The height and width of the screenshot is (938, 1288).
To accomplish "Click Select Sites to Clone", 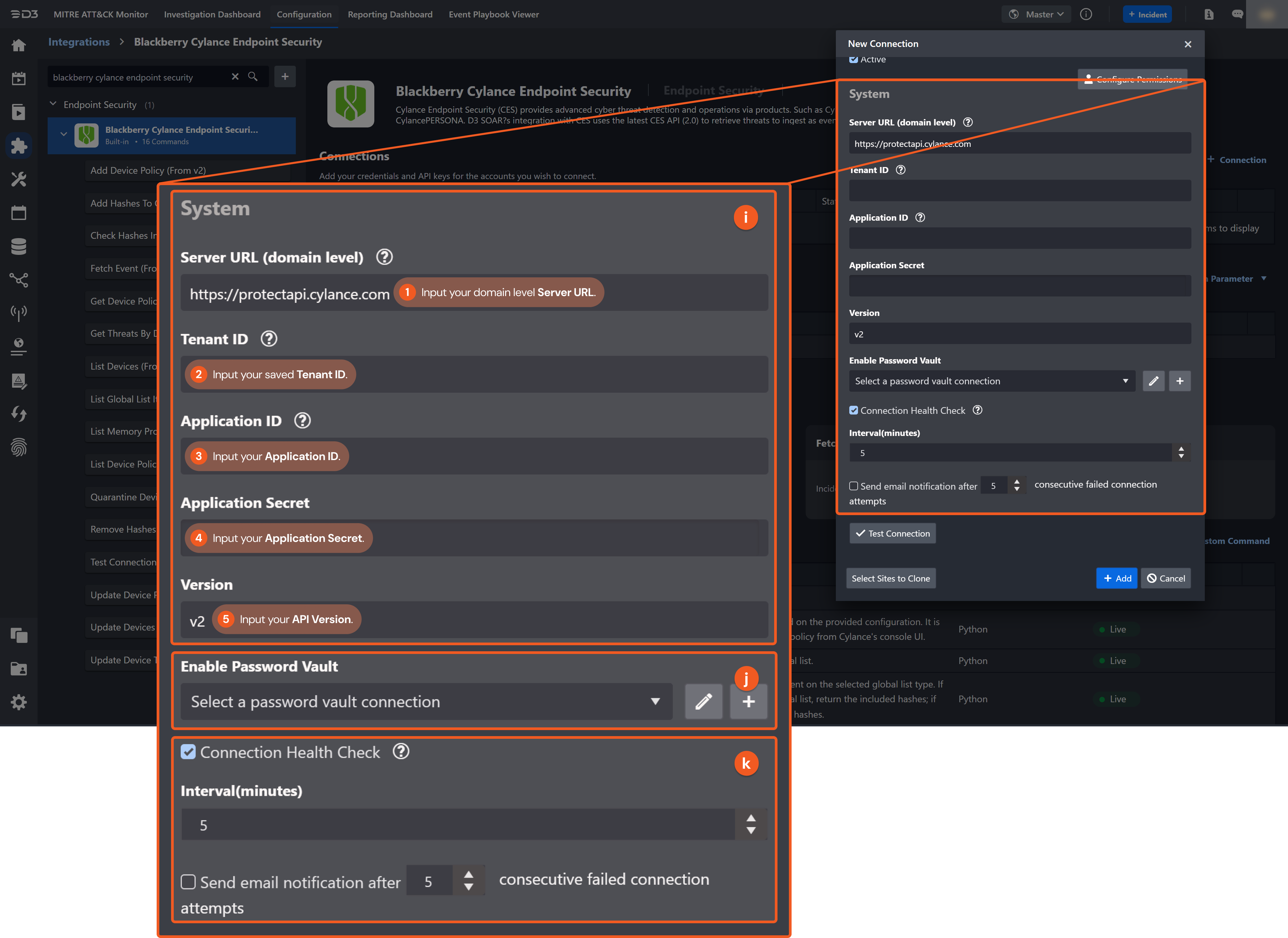I will click(891, 578).
